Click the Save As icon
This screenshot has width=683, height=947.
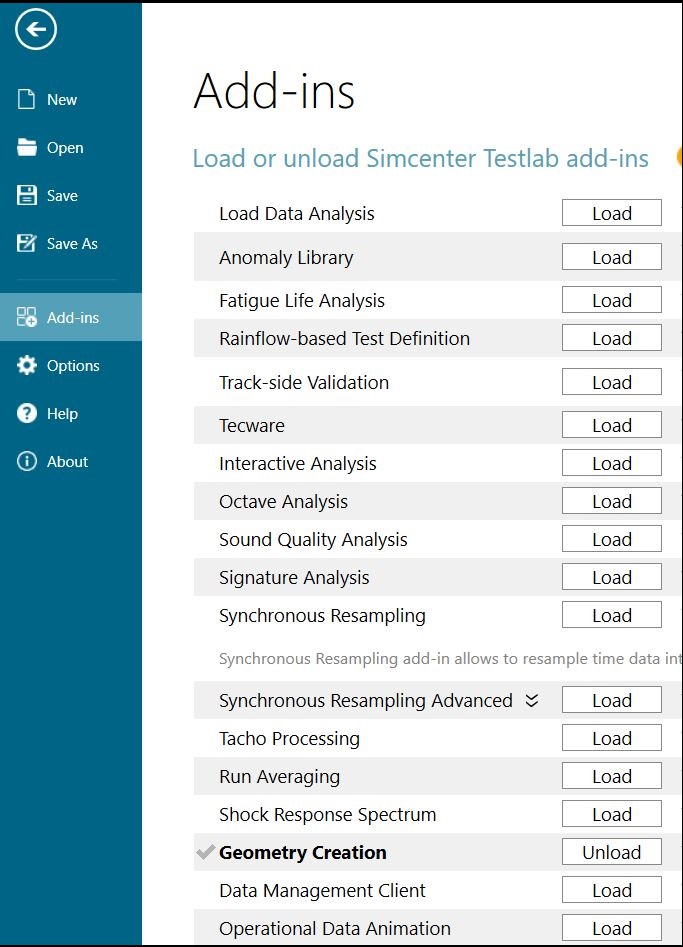point(27,243)
